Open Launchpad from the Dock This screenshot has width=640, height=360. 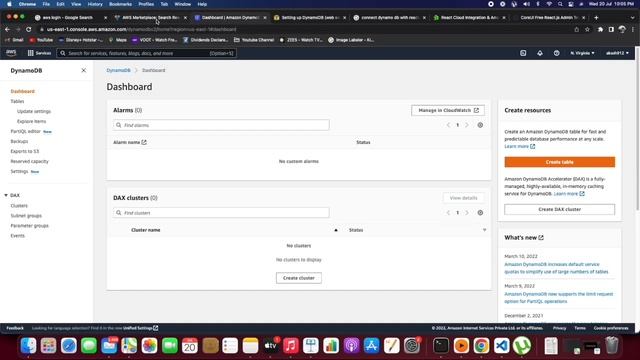point(49,346)
